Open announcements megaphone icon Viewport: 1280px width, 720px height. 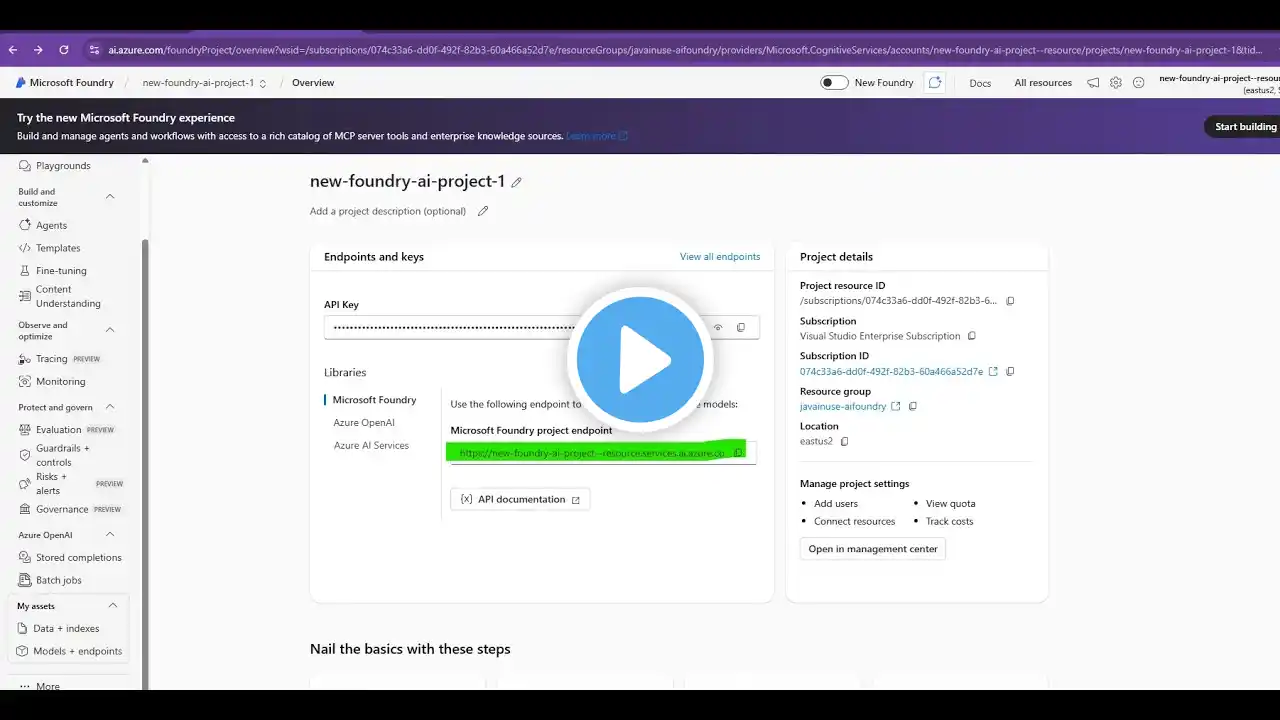[x=1093, y=83]
